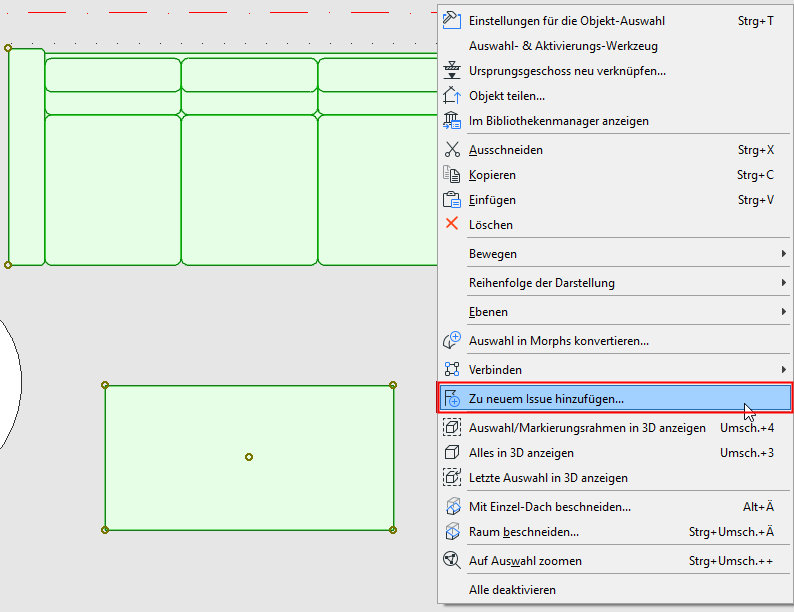
Task: Open Reihenfolge der Darstellung entry
Action: (615, 282)
